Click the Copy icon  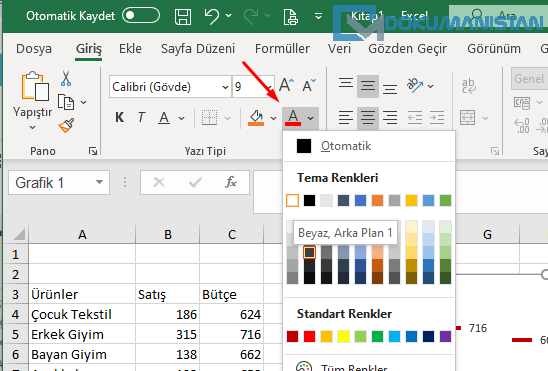(66, 102)
